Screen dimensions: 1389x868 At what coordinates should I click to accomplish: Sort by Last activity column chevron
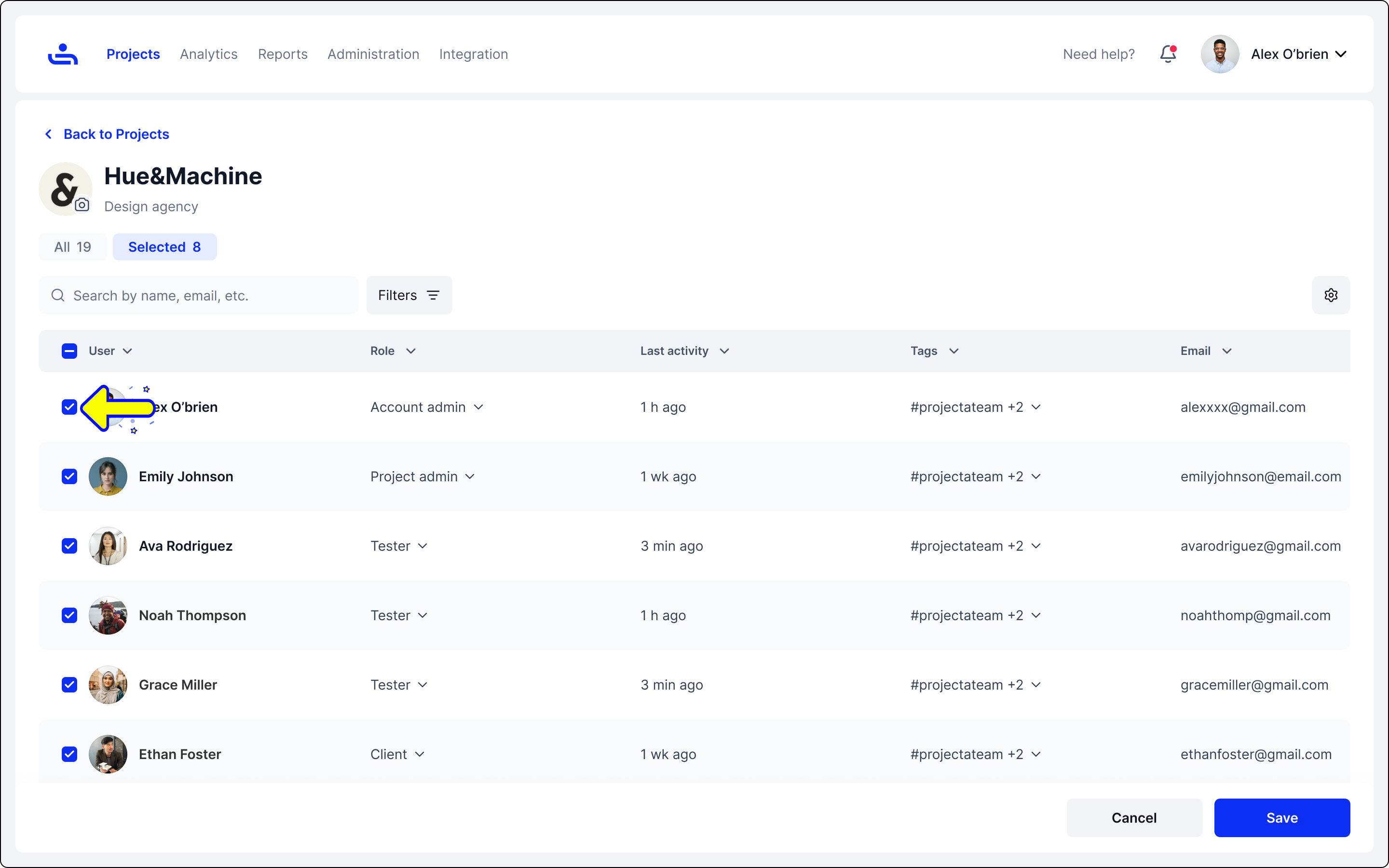click(x=724, y=351)
